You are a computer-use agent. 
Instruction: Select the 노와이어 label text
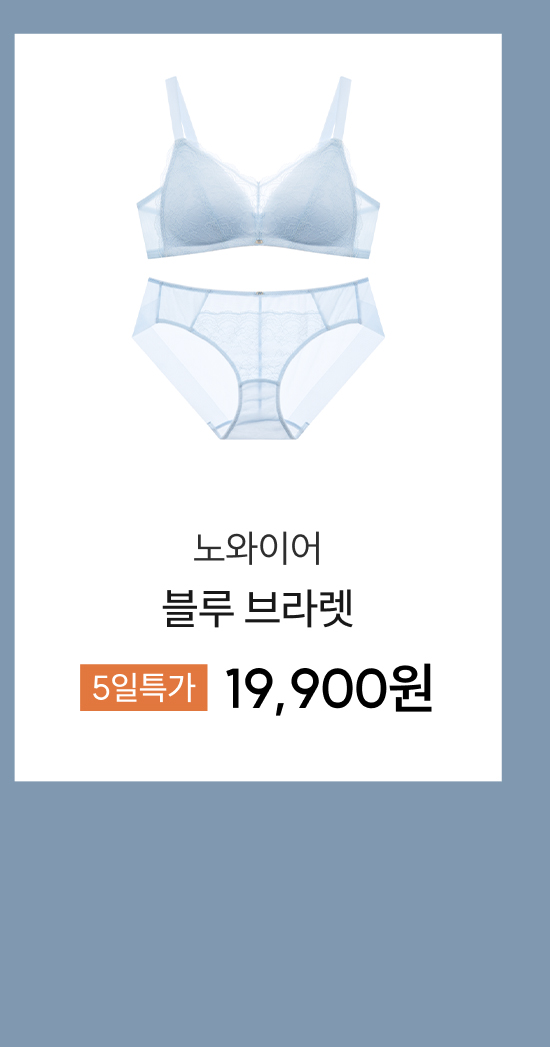[258, 550]
